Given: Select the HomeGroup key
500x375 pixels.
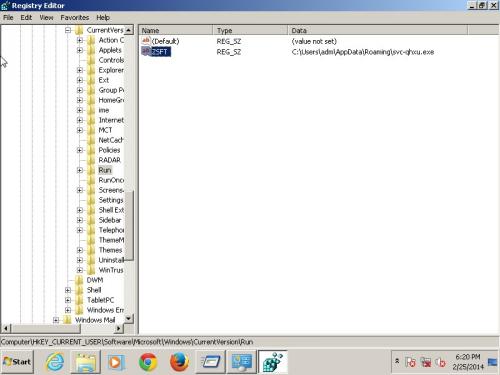Looking at the screenshot, I should [111, 100].
